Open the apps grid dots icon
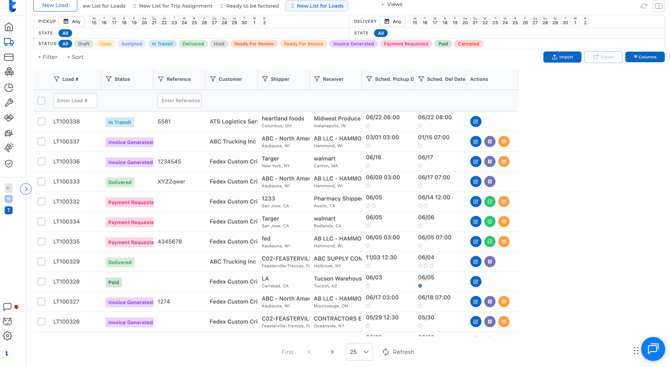The height and width of the screenshot is (367, 670). [x=636, y=350]
